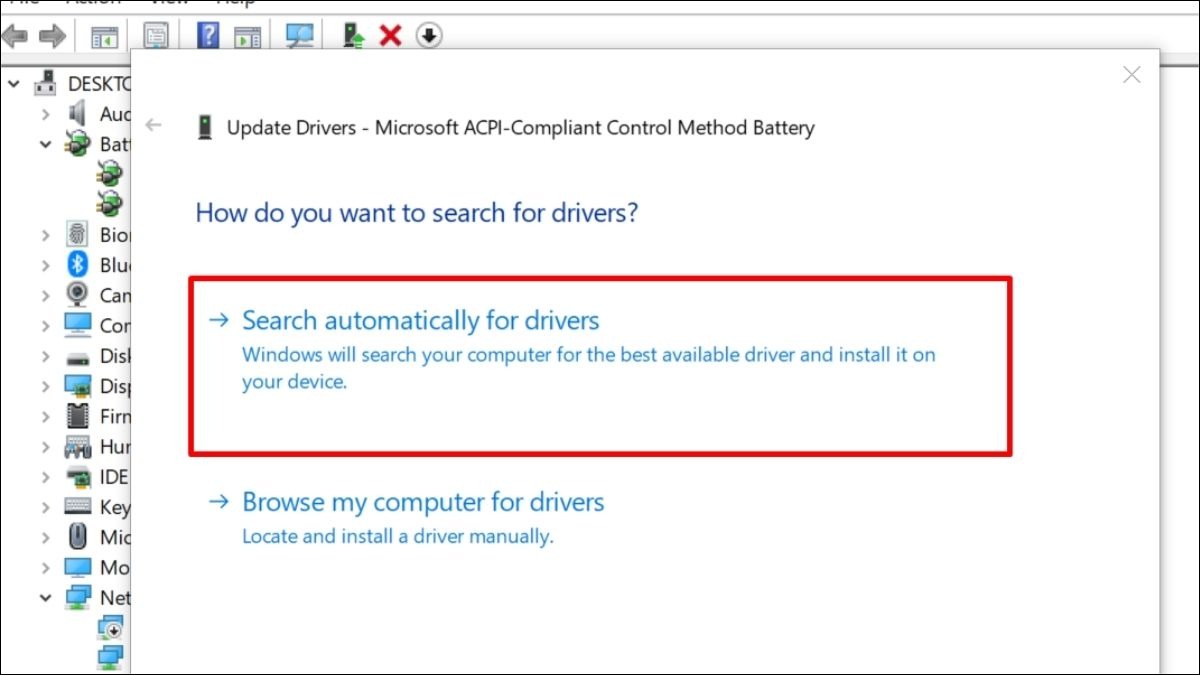This screenshot has height=675, width=1200.
Task: Expand the Firmware category chevron
Action: tap(46, 416)
